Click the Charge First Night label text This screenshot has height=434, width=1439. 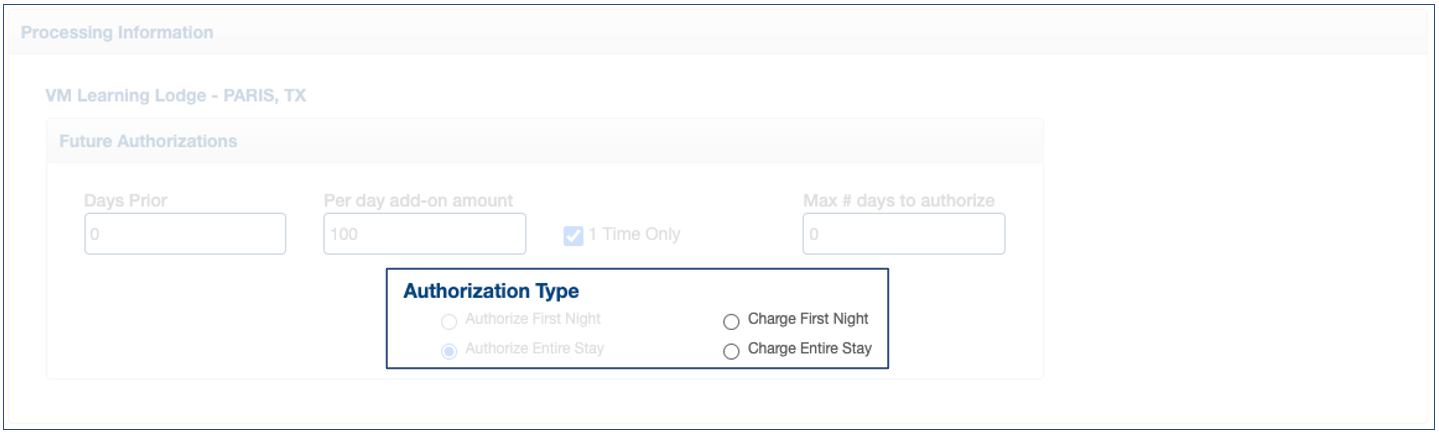[x=808, y=319]
